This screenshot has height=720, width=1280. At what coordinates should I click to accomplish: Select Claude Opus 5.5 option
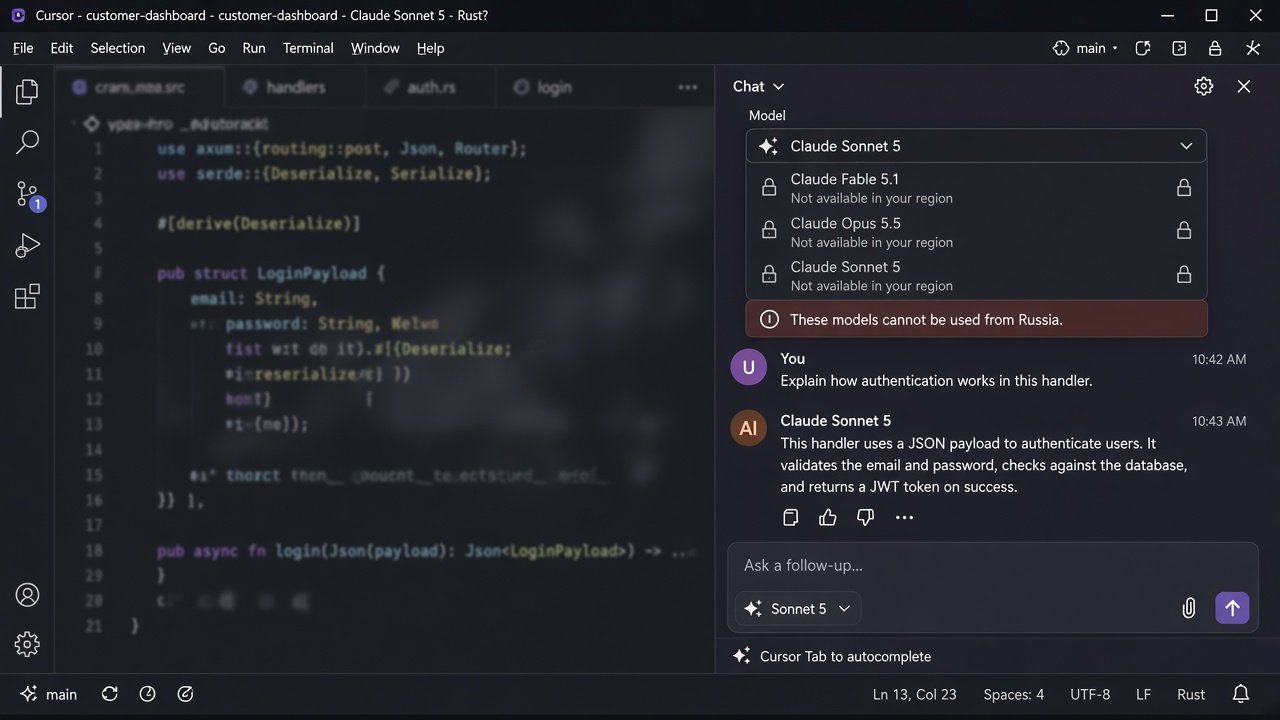point(976,232)
